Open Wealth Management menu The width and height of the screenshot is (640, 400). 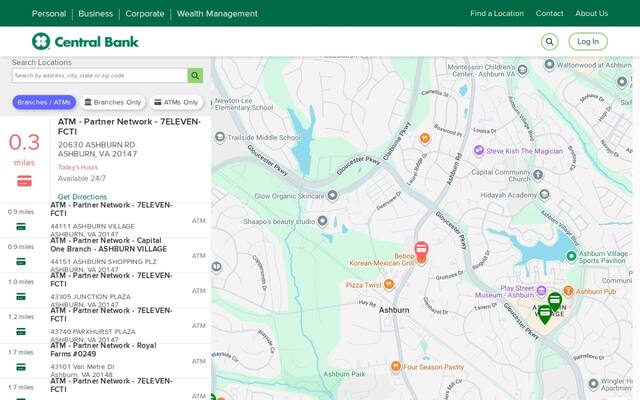tap(217, 13)
